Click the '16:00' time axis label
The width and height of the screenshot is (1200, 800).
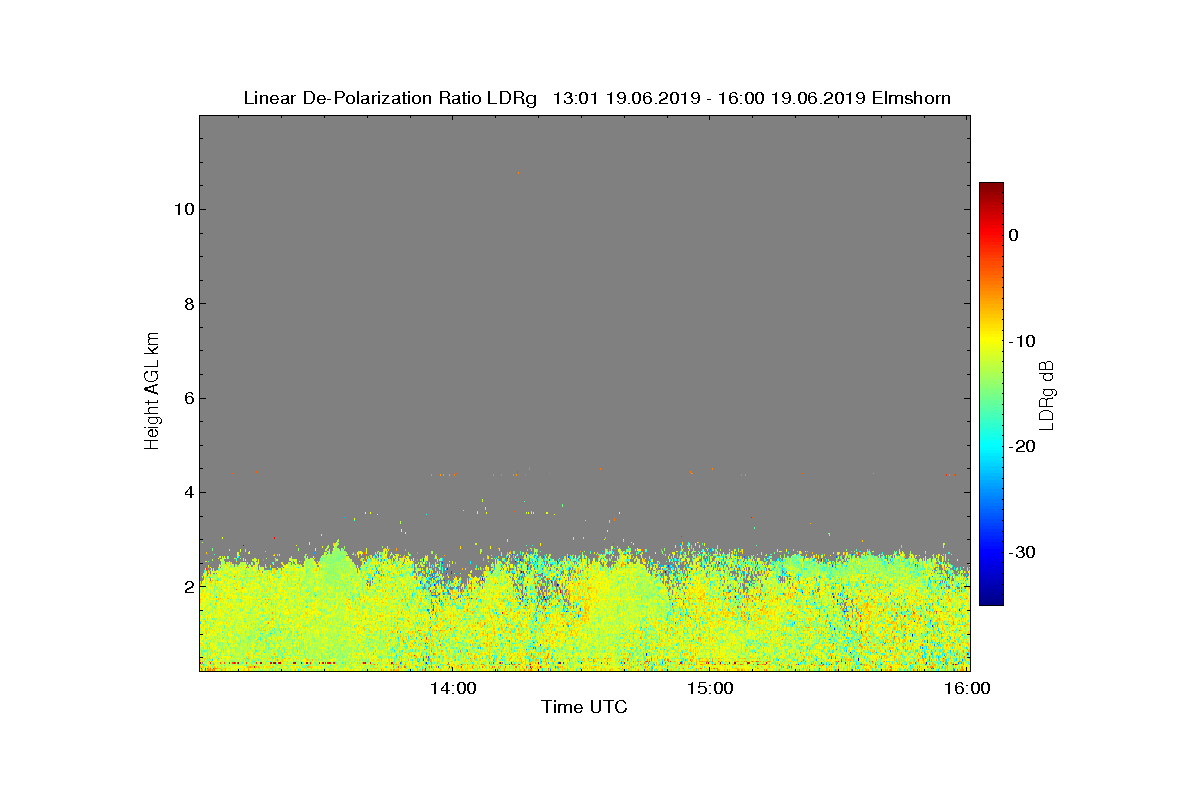(x=968, y=688)
